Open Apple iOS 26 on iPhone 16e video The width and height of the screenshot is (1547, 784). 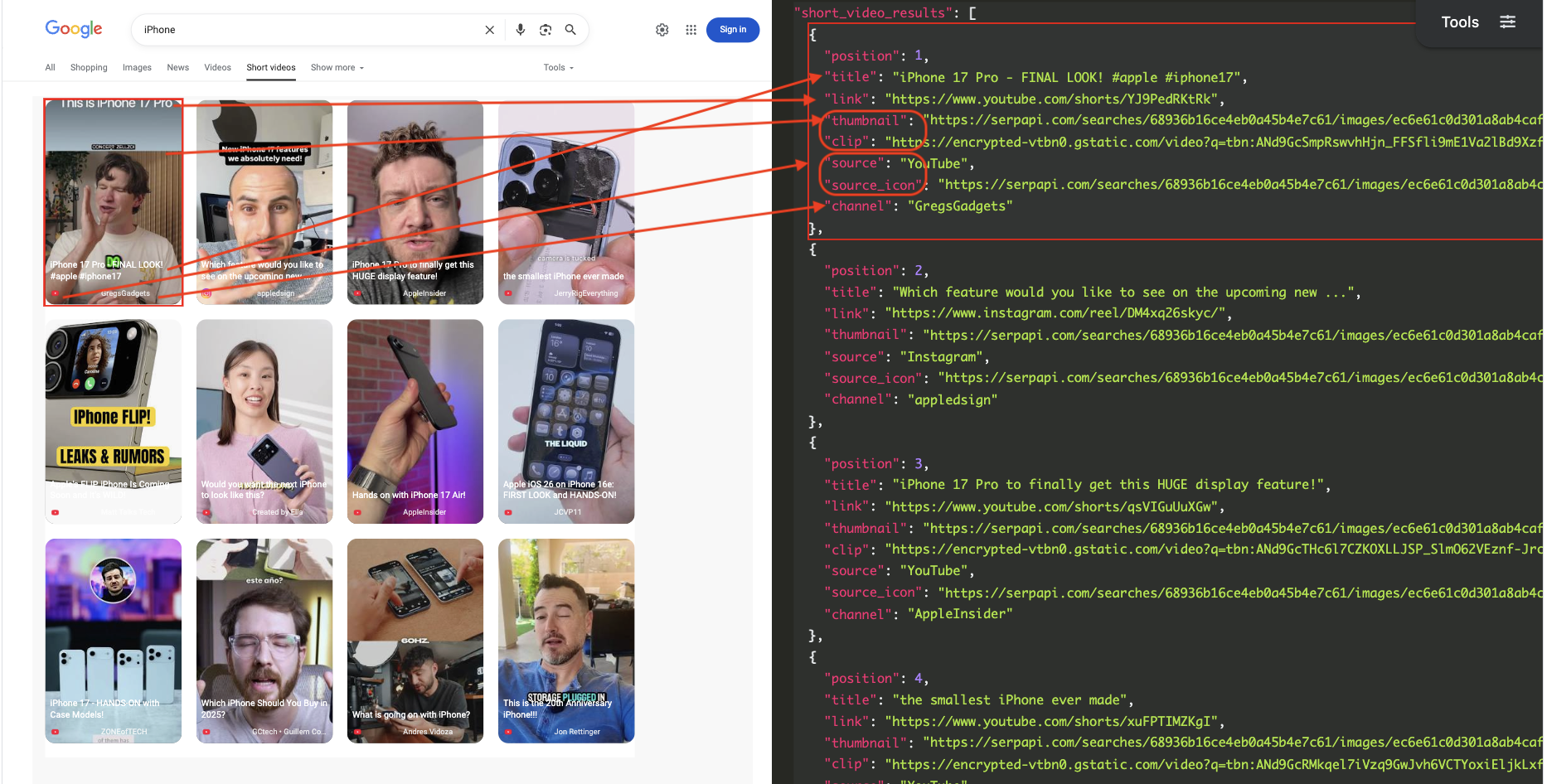click(566, 422)
